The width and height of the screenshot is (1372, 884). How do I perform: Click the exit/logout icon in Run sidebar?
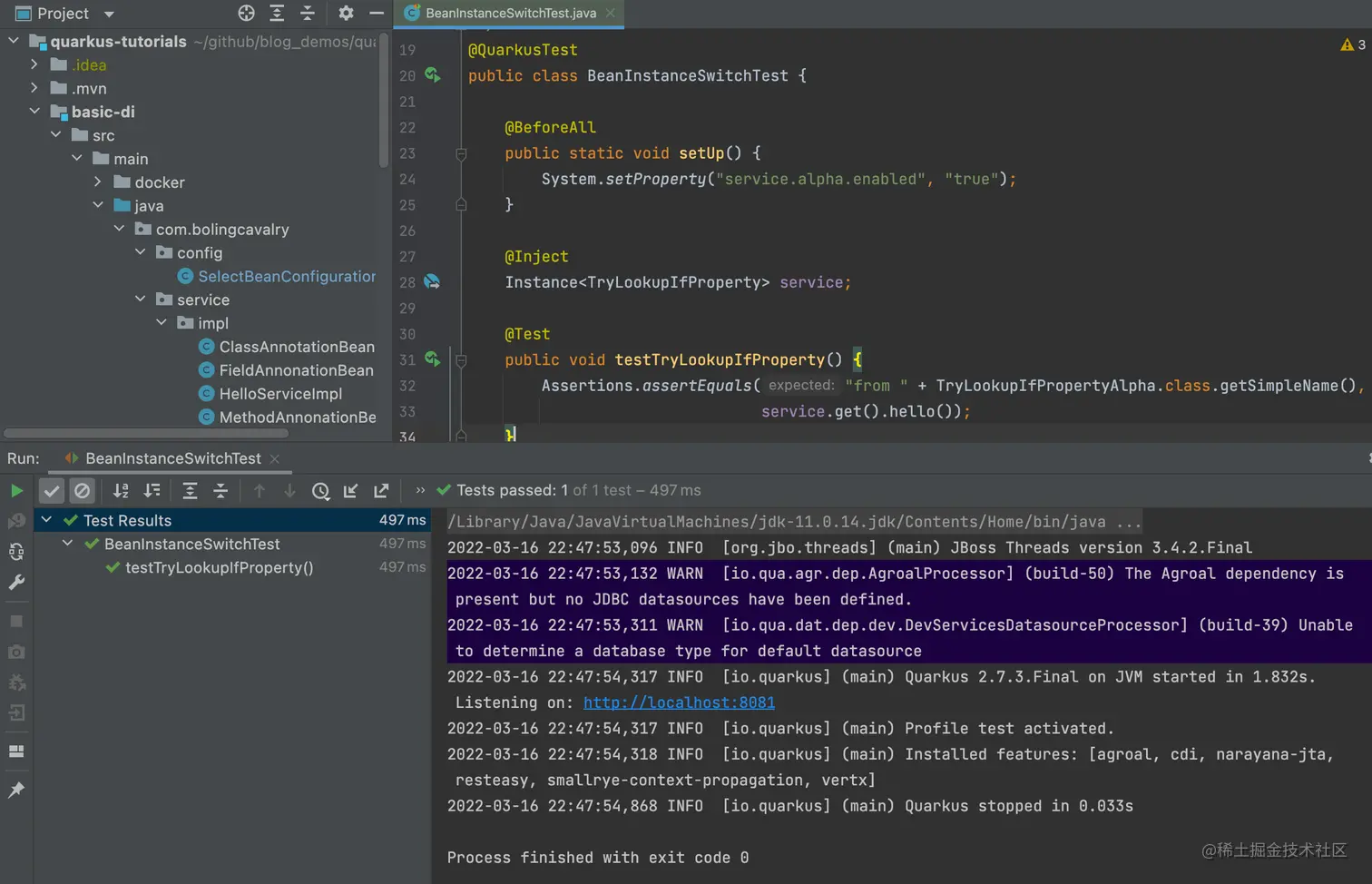pyautogui.click(x=16, y=713)
